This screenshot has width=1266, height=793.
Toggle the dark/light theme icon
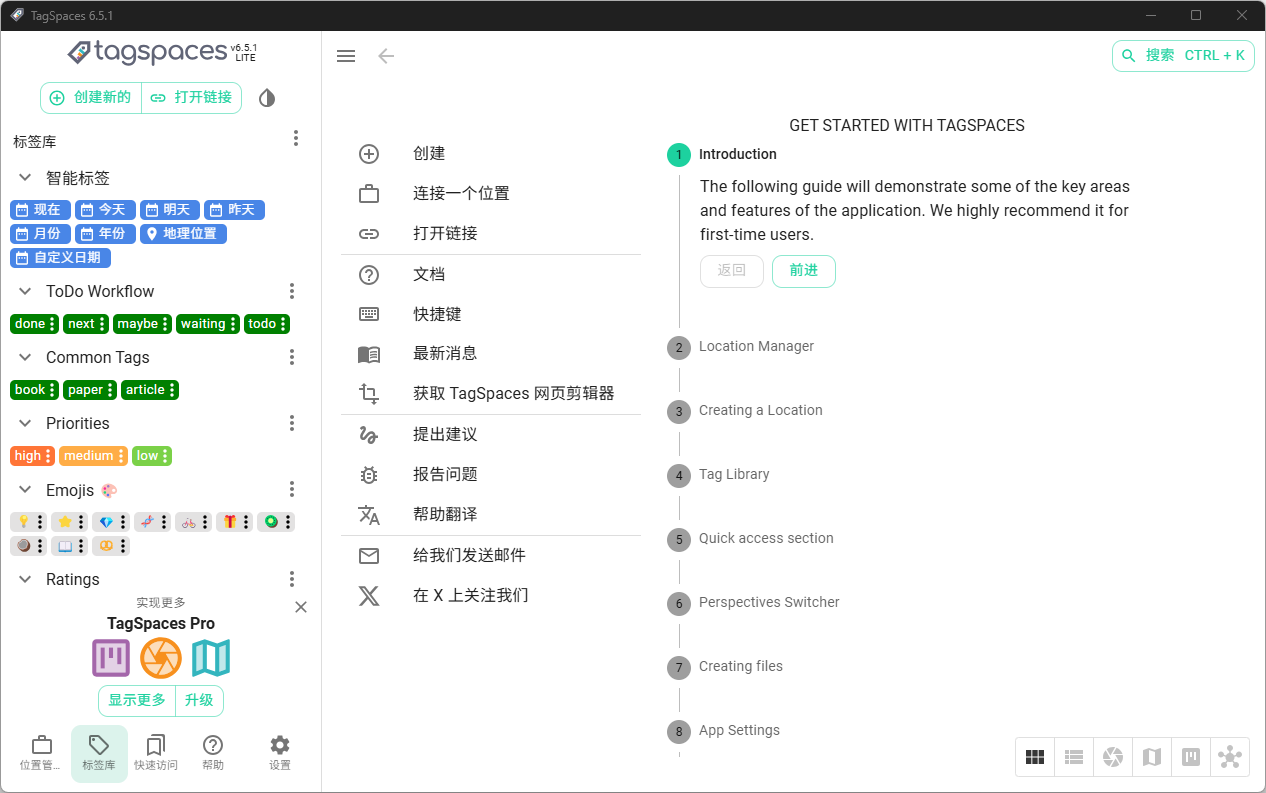click(x=266, y=98)
